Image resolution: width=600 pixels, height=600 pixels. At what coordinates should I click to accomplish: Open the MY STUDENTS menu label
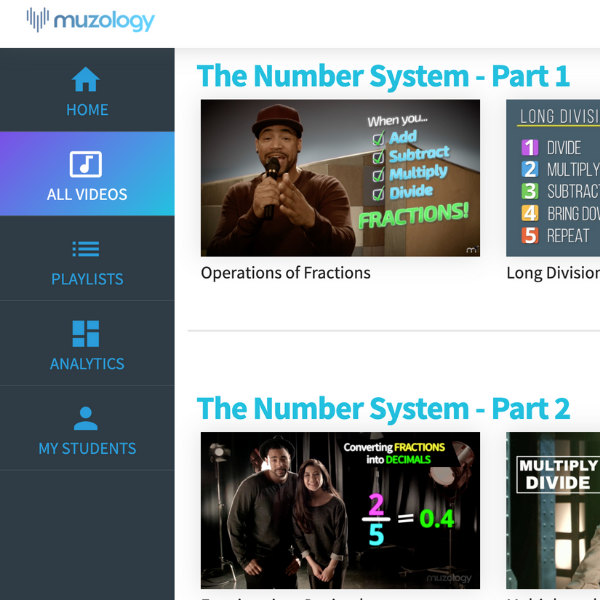pos(87,448)
